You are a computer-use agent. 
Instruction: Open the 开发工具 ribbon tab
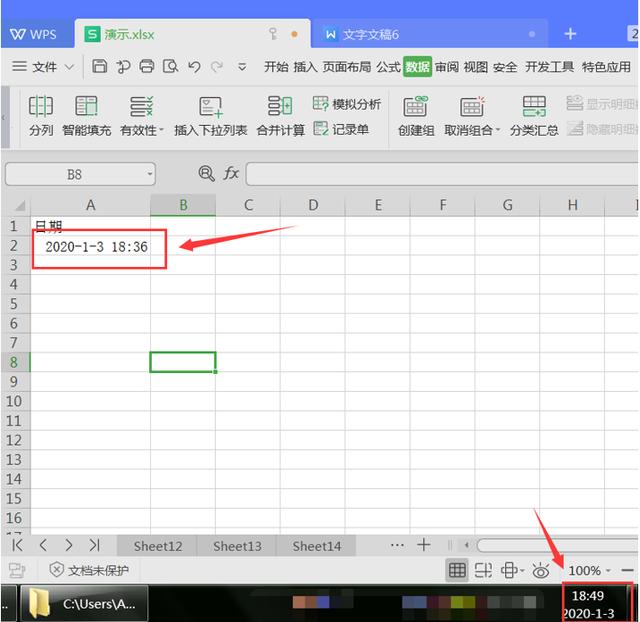click(549, 67)
